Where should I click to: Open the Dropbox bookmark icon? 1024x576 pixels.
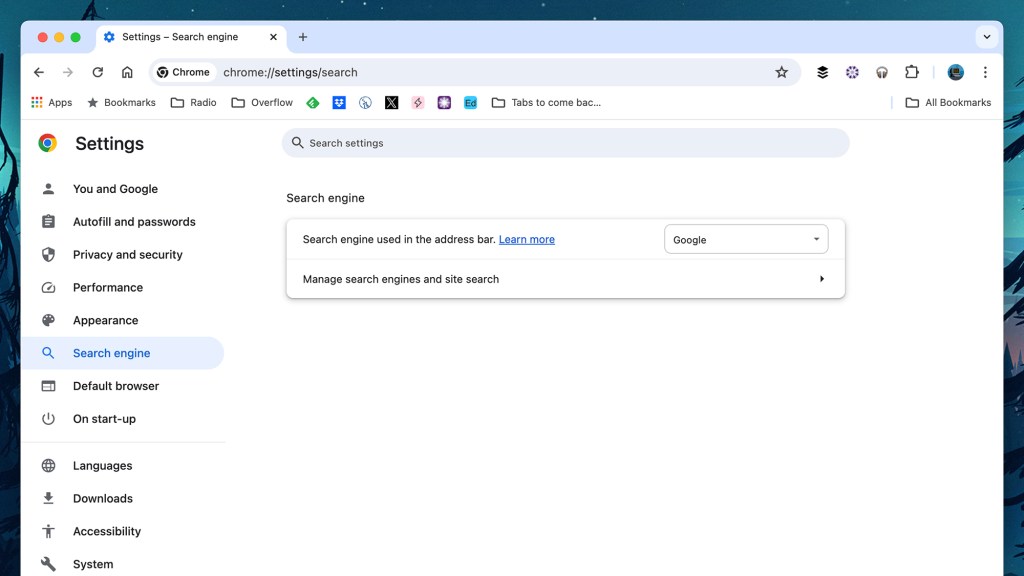[339, 102]
